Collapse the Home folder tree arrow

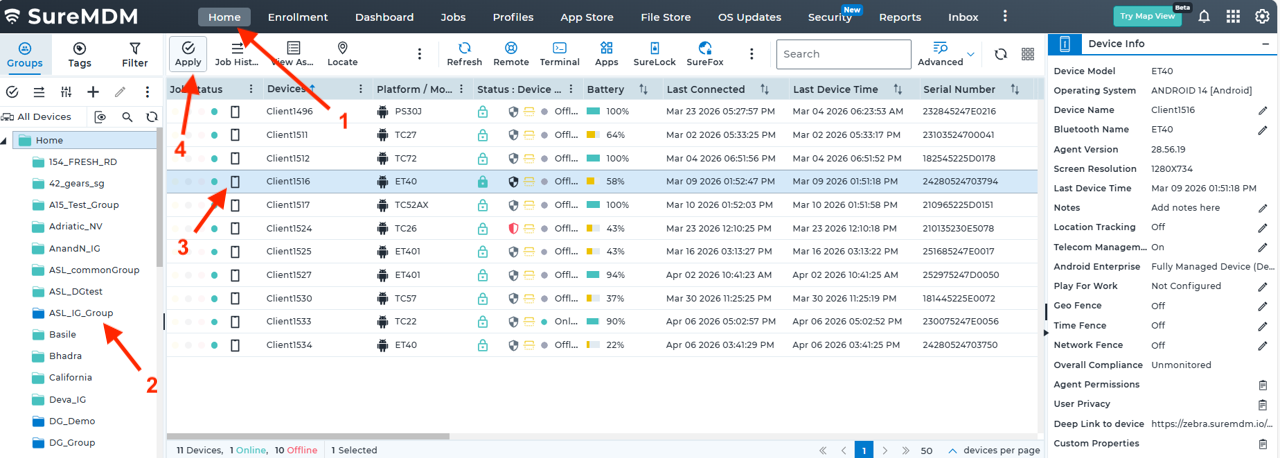[x=5, y=141]
